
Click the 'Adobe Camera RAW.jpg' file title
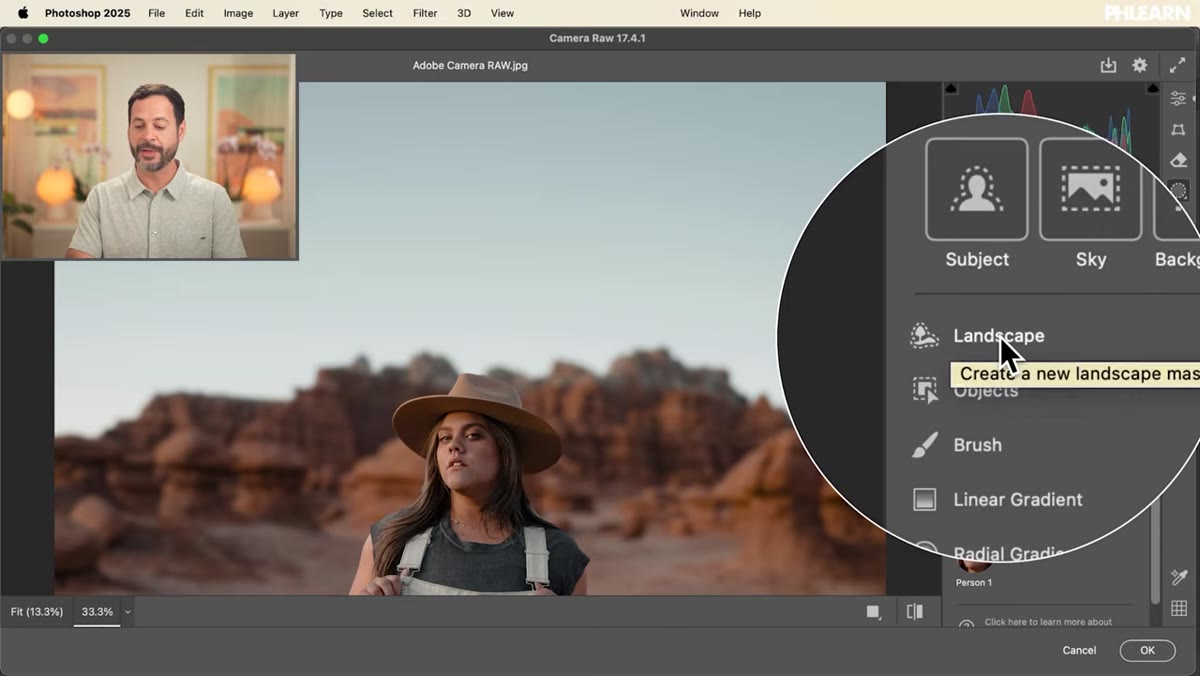pos(470,65)
